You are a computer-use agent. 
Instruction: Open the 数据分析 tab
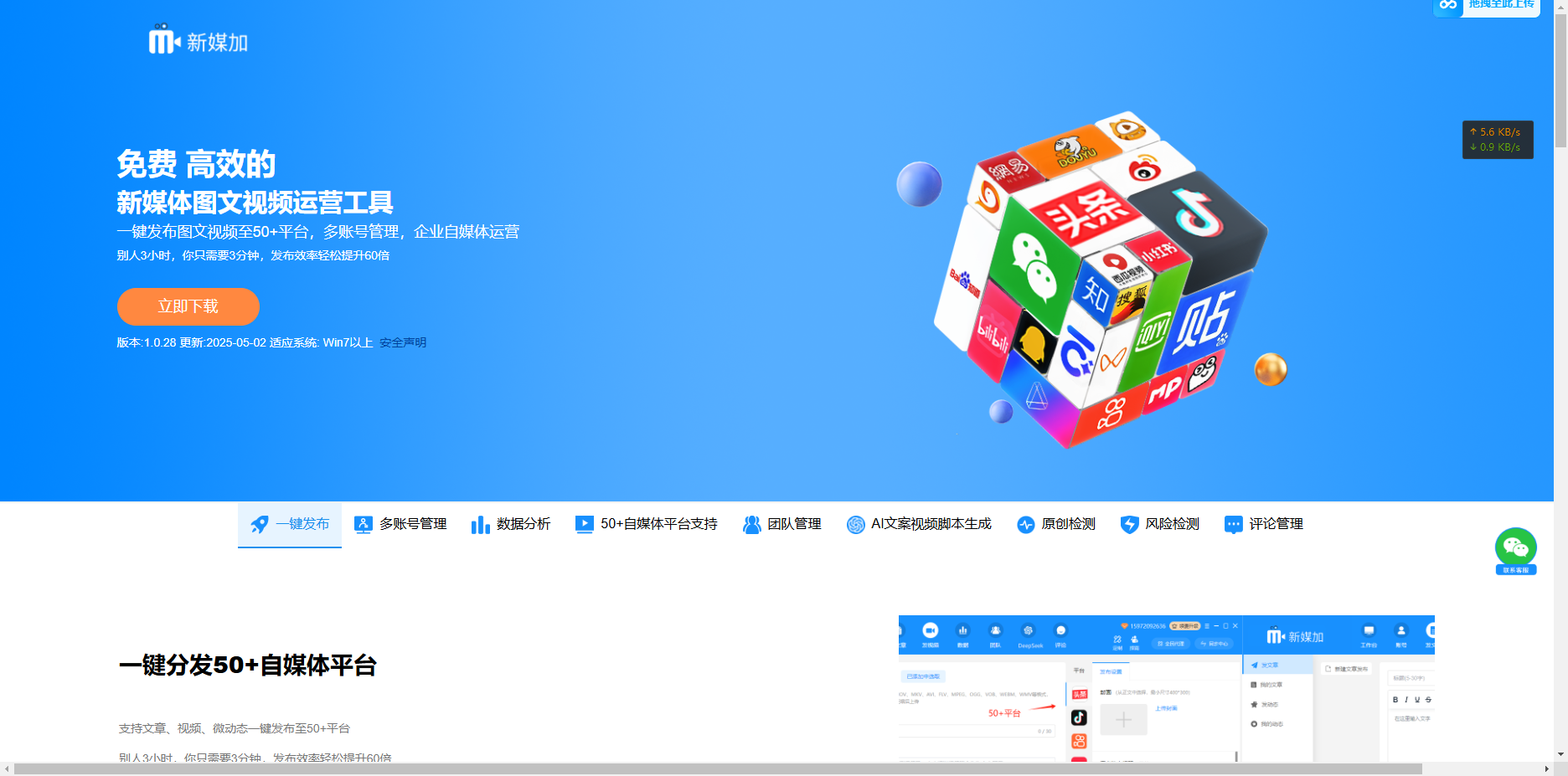click(511, 524)
